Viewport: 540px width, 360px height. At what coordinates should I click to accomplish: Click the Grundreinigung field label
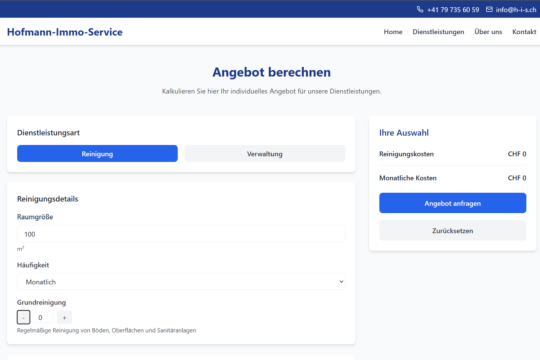pos(41,302)
